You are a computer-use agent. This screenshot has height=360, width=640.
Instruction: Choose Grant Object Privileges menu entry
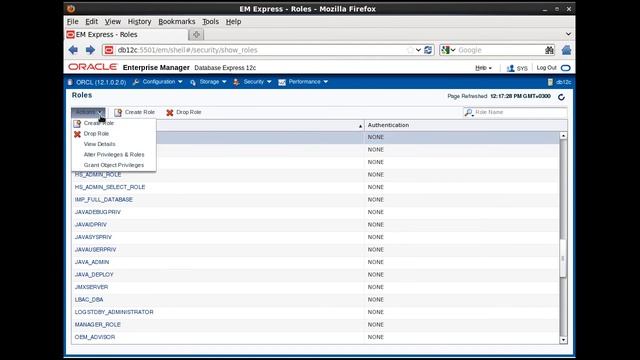pos(114,165)
